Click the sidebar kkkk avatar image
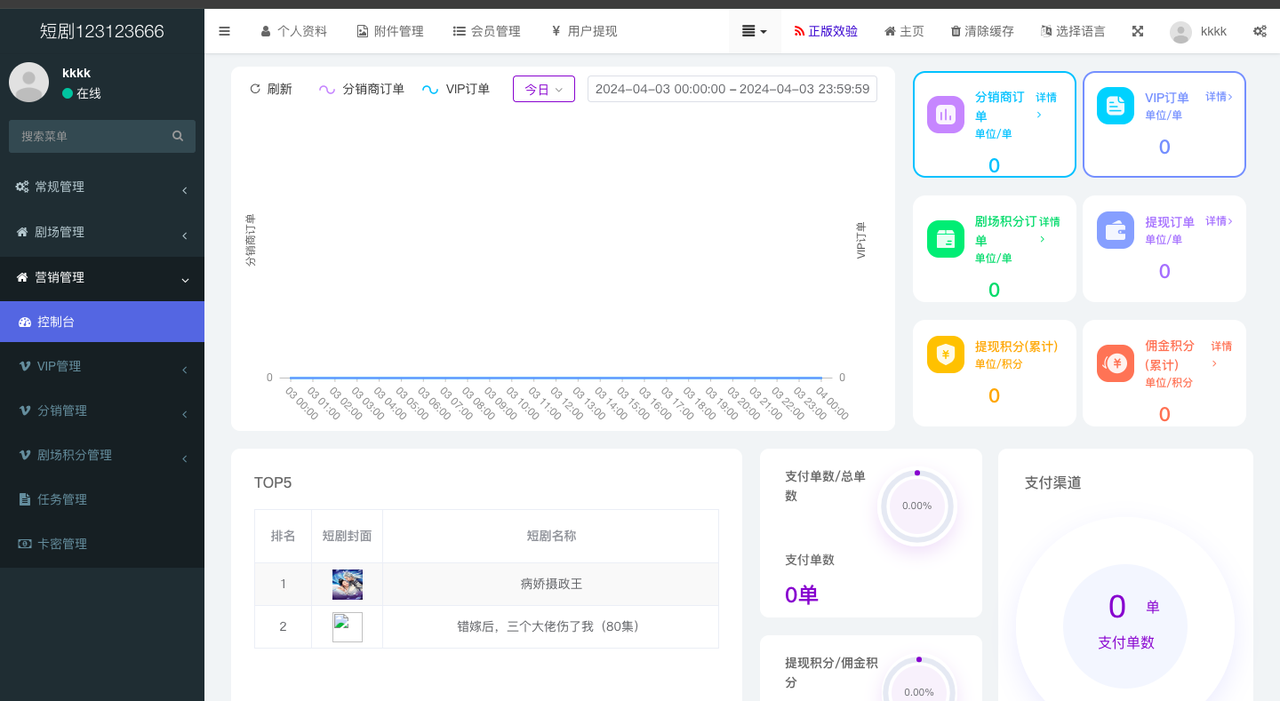Screen dimensions: 1280x701 (29, 82)
